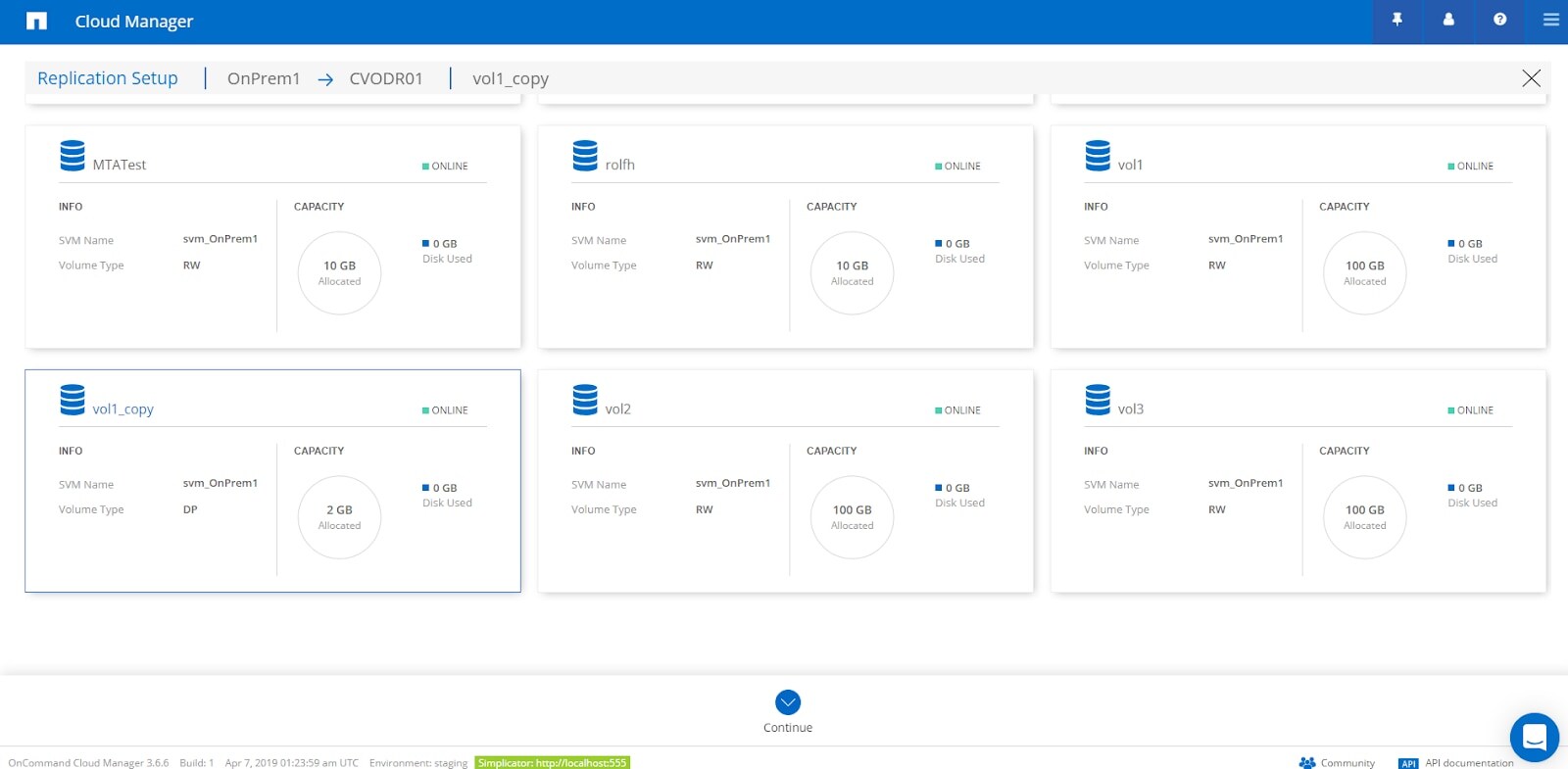Click the ONLINE status on vol1
Image resolution: width=1568 pixels, height=769 pixels.
point(1470,167)
